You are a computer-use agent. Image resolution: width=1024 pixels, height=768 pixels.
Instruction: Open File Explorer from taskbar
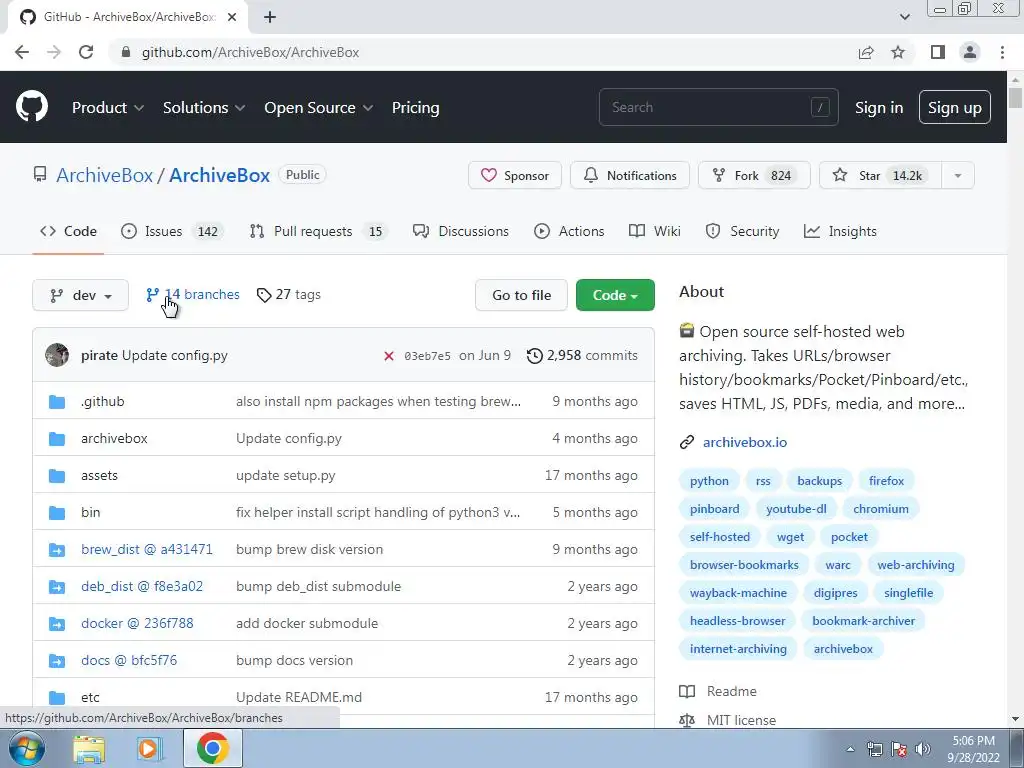click(89, 749)
